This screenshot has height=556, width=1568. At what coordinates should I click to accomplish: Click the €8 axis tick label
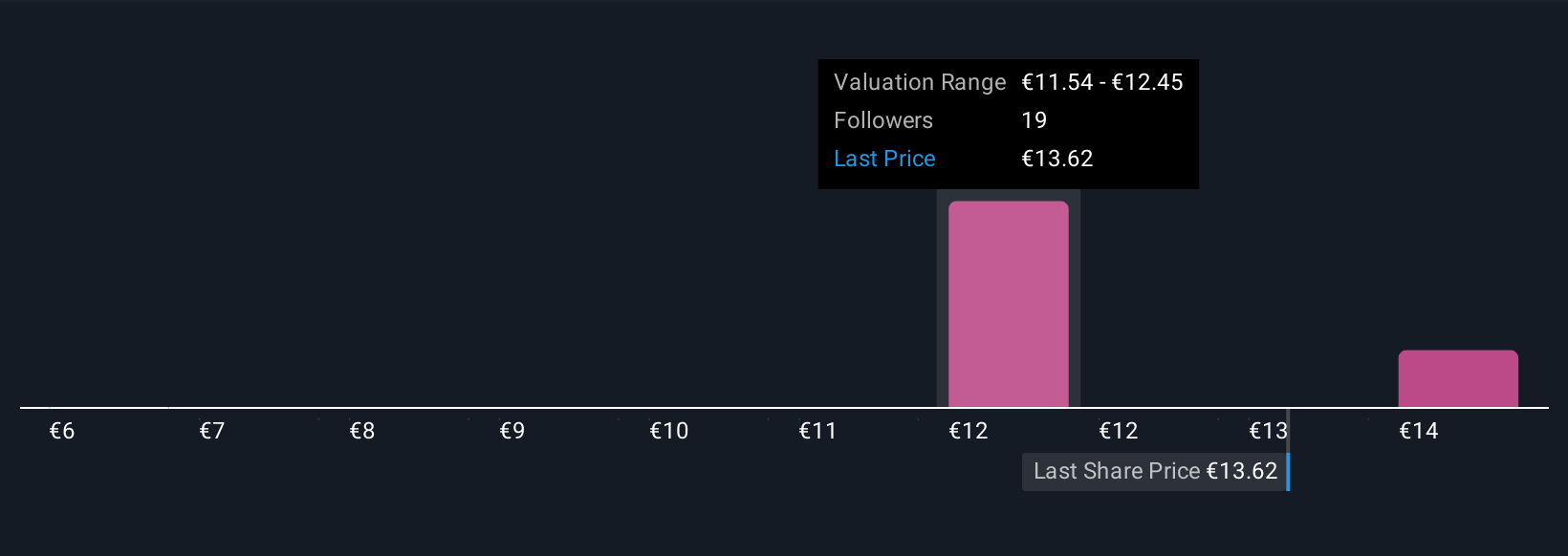[x=362, y=431]
